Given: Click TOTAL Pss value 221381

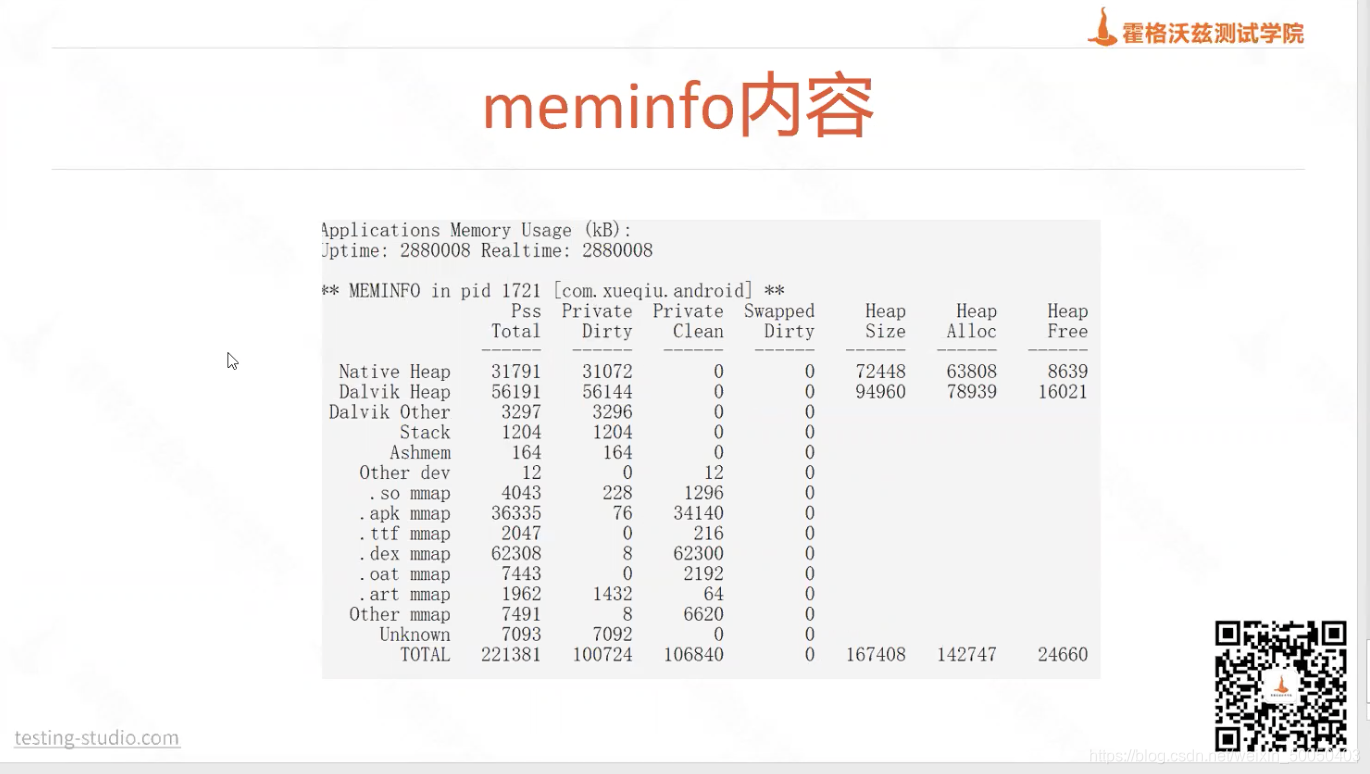Looking at the screenshot, I should tap(511, 655).
